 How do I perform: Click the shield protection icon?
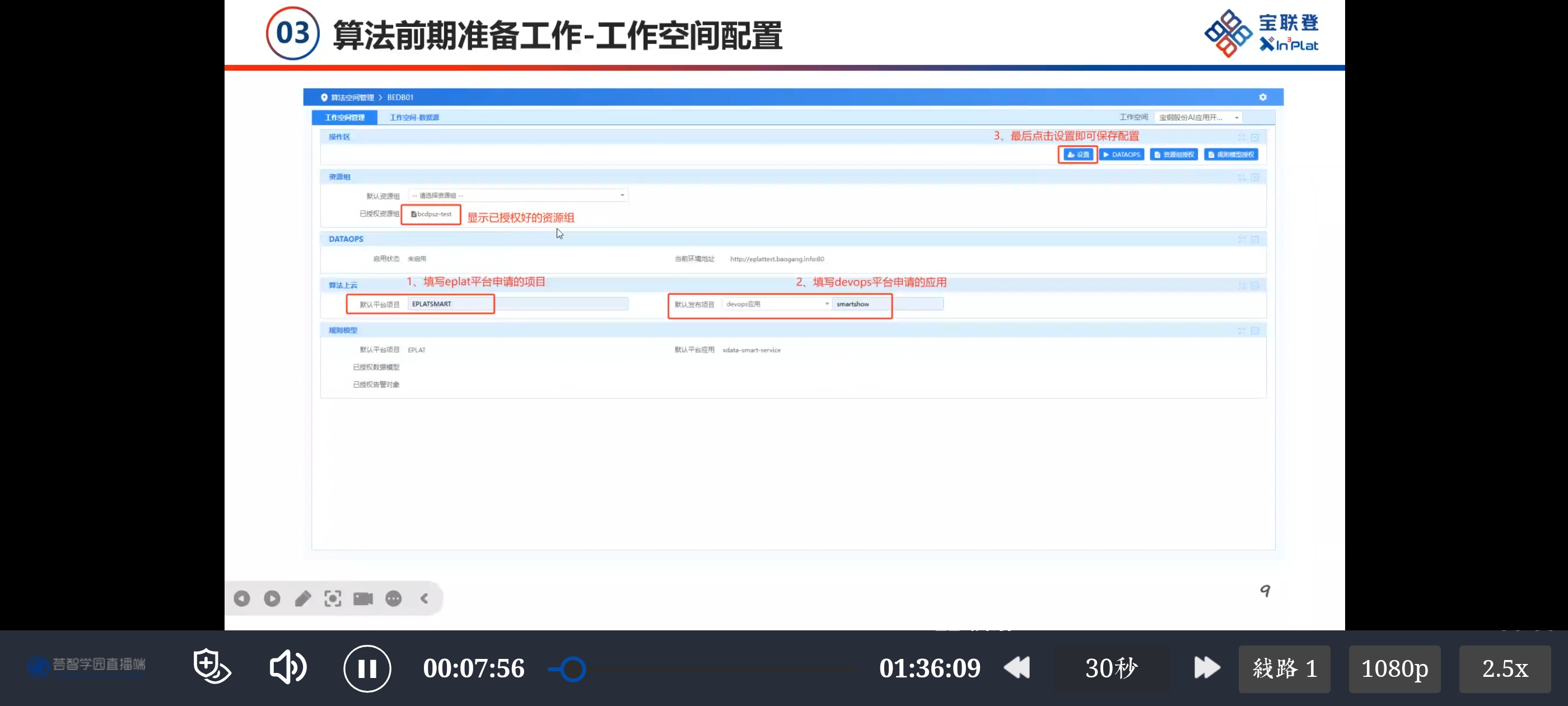(211, 666)
